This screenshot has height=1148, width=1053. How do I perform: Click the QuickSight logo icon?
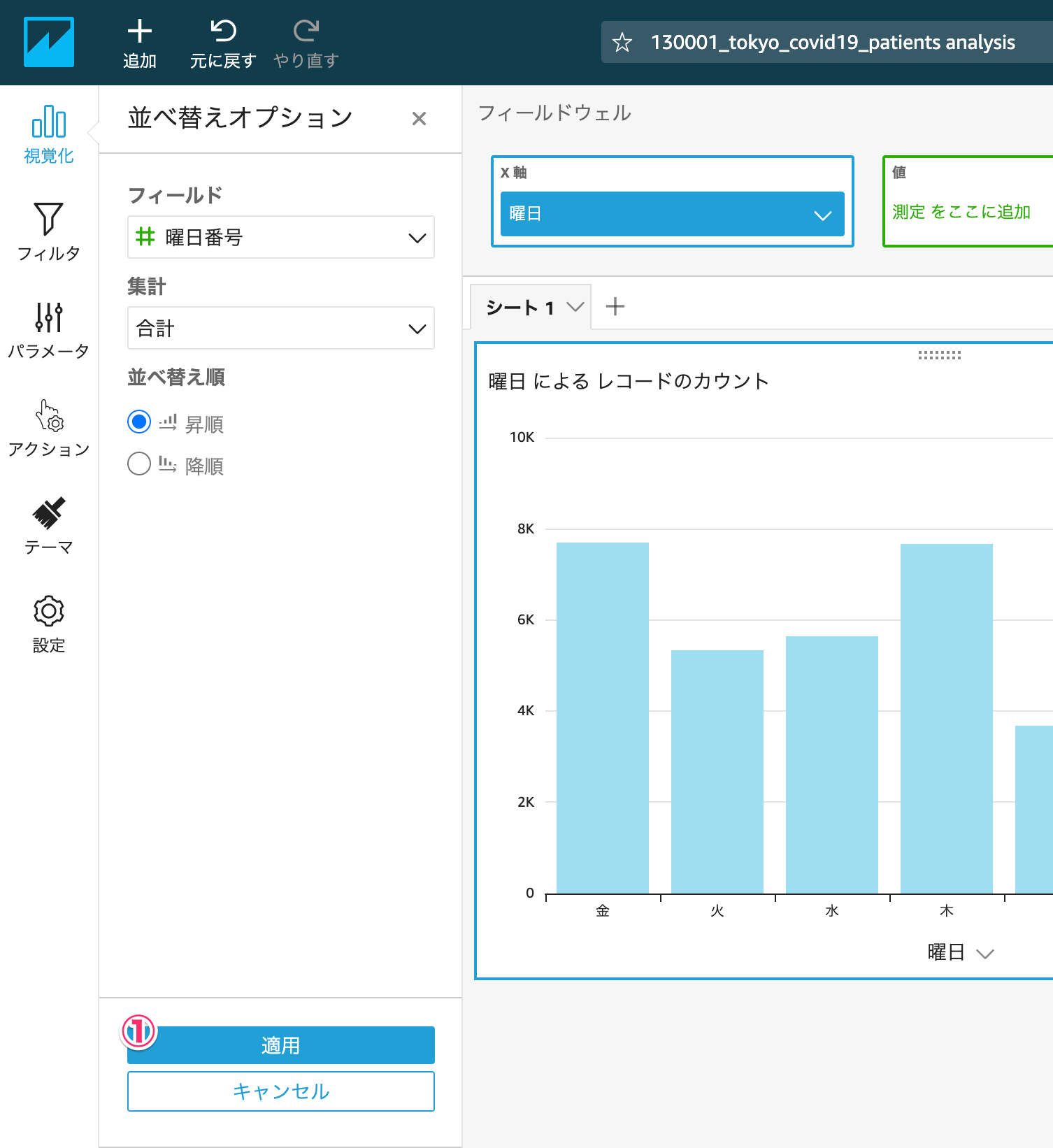(49, 42)
